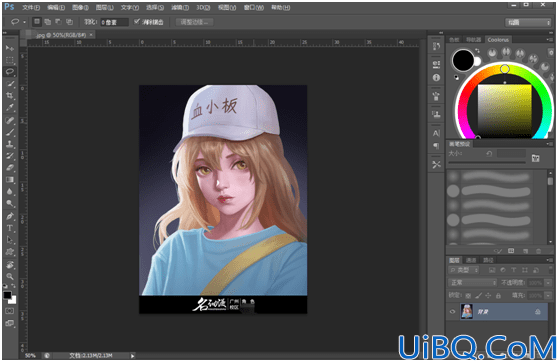The width and height of the screenshot is (558, 362).
Task: Swap foreground and background colors in Coolorus
Action: click(x=477, y=51)
